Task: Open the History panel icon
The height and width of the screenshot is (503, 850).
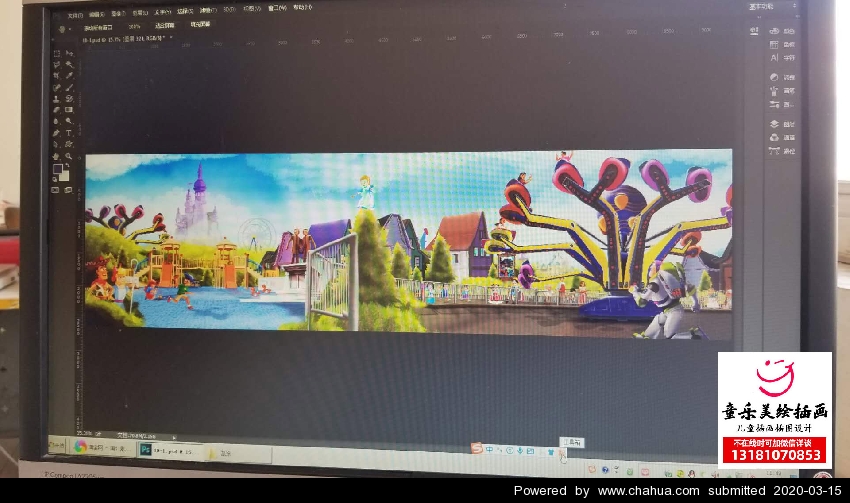Action: 754,31
